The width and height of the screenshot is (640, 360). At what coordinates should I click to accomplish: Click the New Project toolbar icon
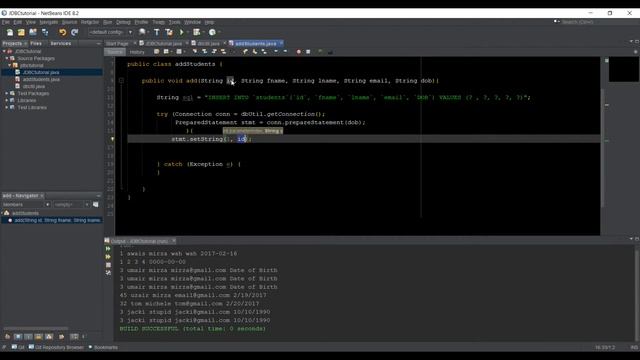point(21,32)
